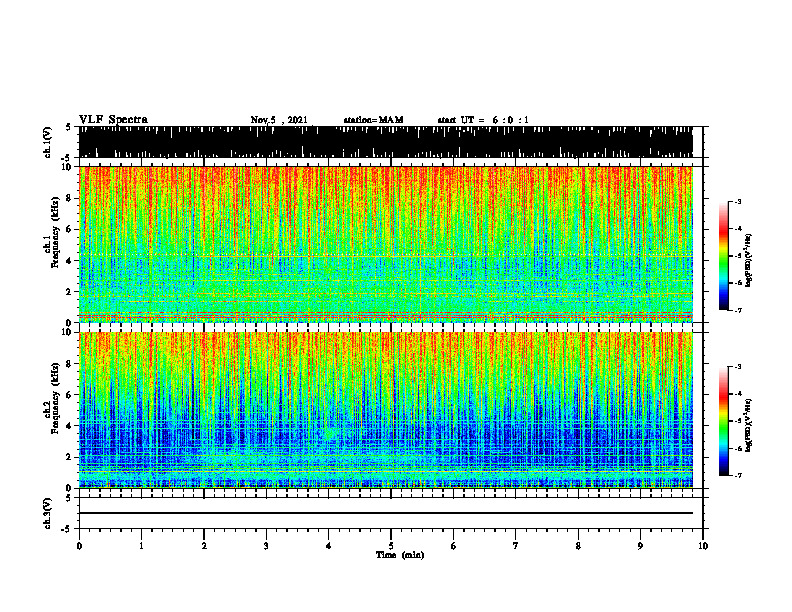Click the "Time (min)" axis title
Viewport: 792px width, 612px height.
[400, 555]
